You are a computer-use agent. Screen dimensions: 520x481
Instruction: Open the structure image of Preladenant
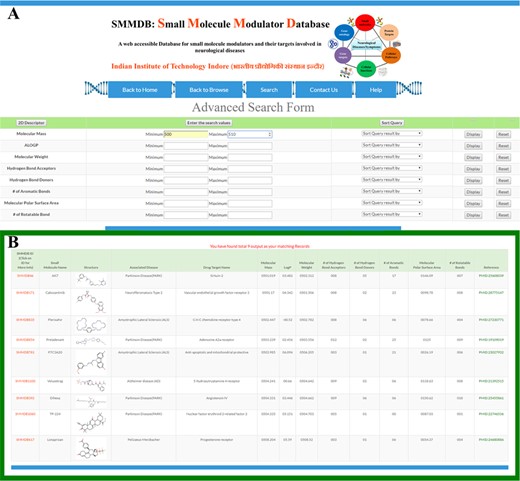click(91, 342)
